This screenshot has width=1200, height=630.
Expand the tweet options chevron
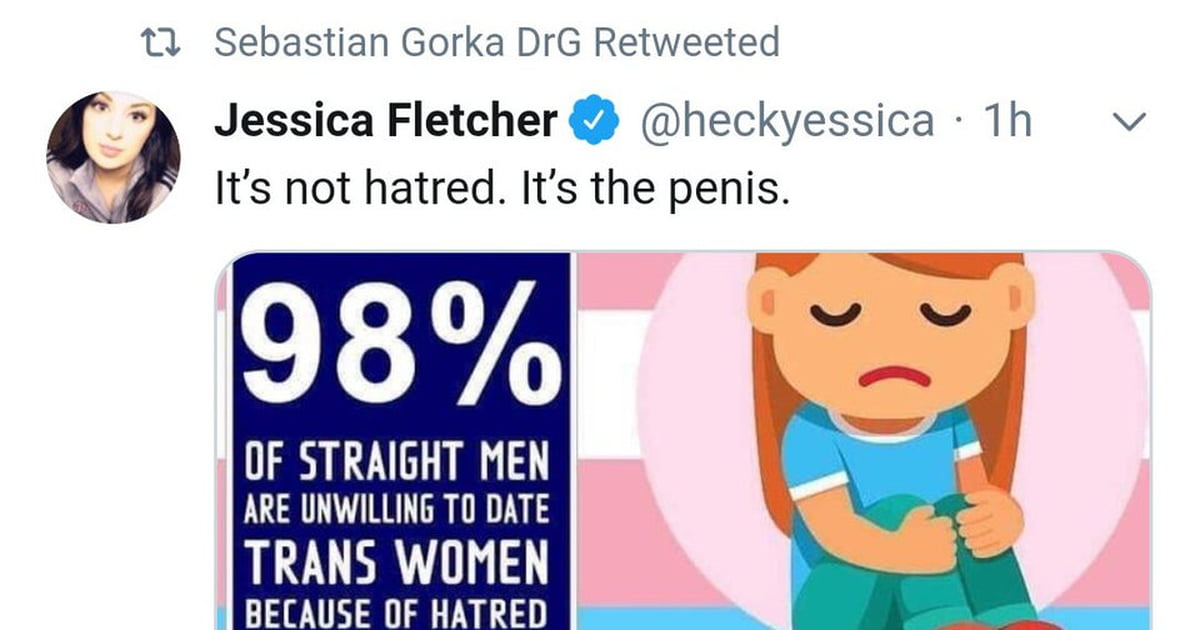coord(1129,123)
